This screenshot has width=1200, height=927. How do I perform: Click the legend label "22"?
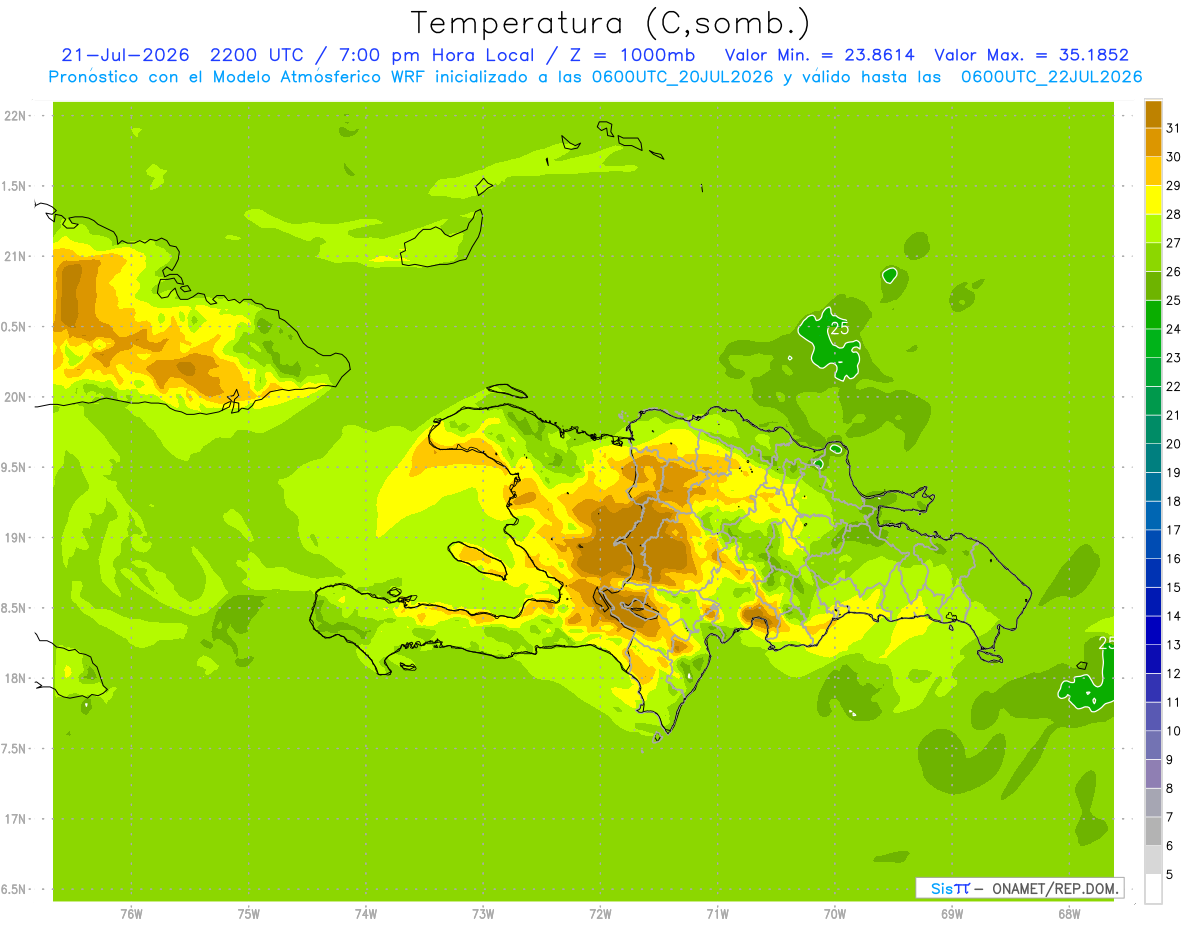(x=1173, y=386)
